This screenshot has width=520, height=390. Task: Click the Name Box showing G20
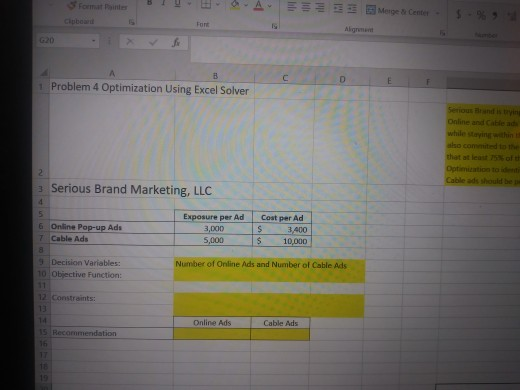[64, 41]
